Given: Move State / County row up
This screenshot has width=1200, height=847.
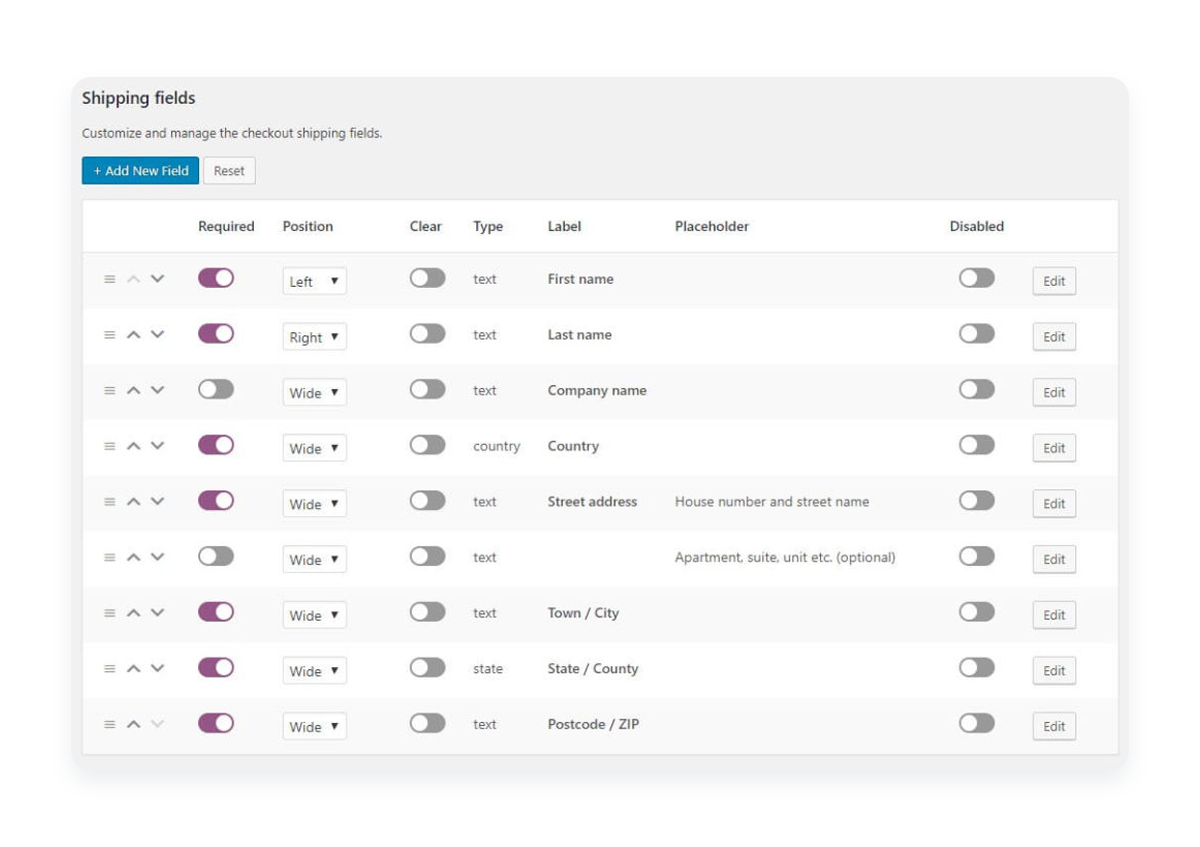Looking at the screenshot, I should coord(134,669).
